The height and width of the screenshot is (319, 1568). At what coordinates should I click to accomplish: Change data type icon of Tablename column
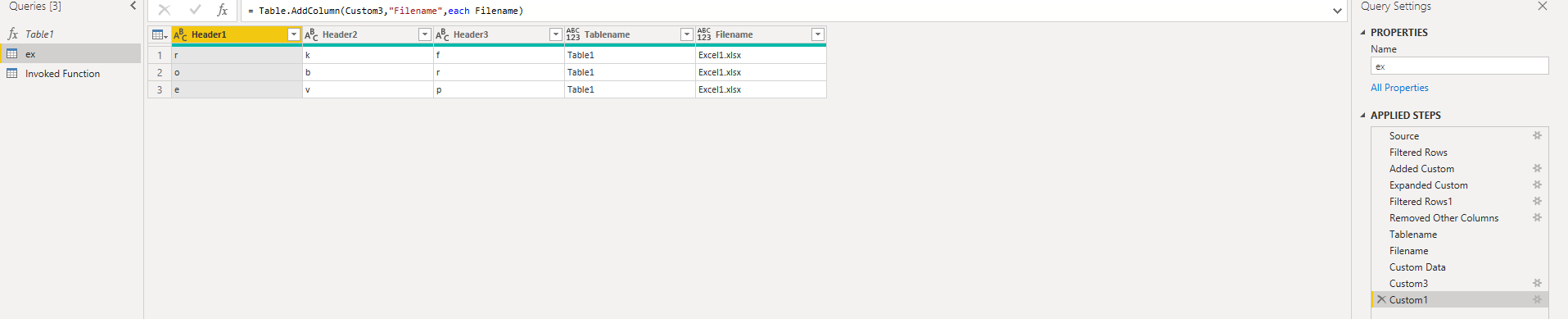[573, 34]
